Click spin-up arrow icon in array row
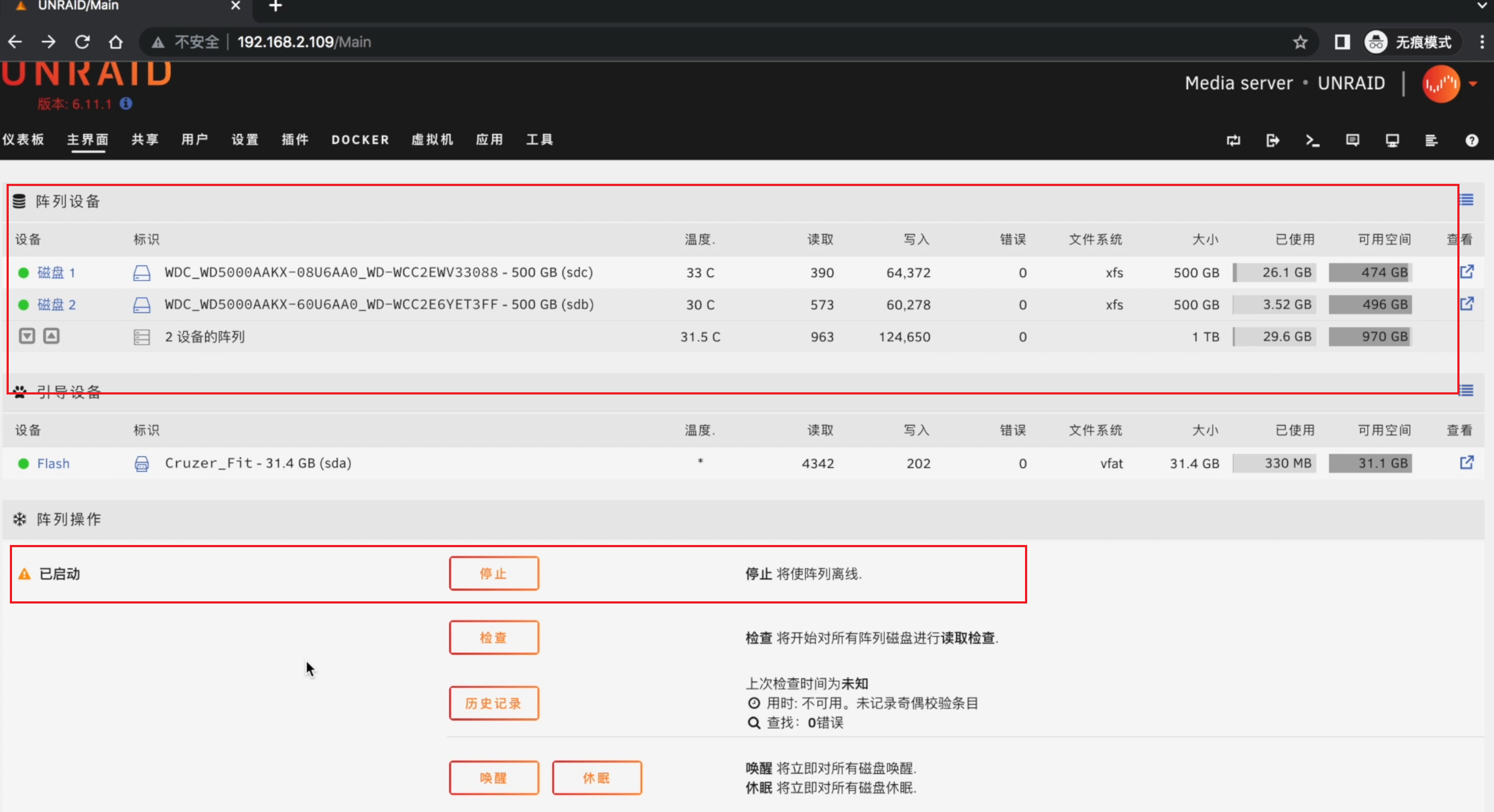1494x812 pixels. point(51,336)
